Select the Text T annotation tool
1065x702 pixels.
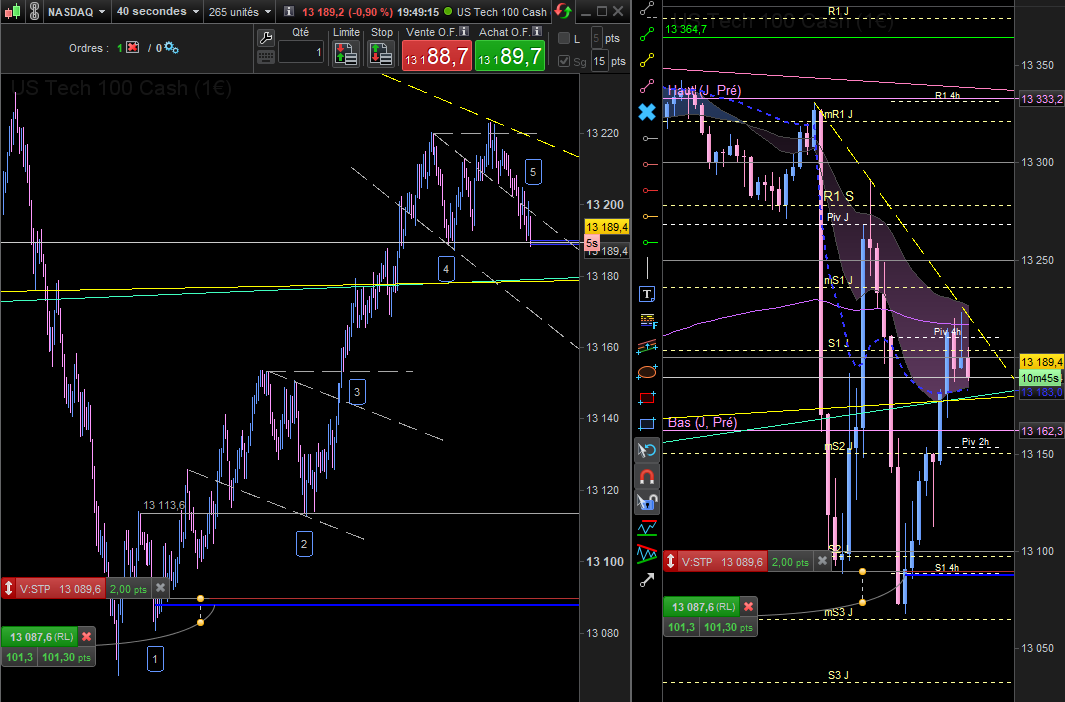647,294
